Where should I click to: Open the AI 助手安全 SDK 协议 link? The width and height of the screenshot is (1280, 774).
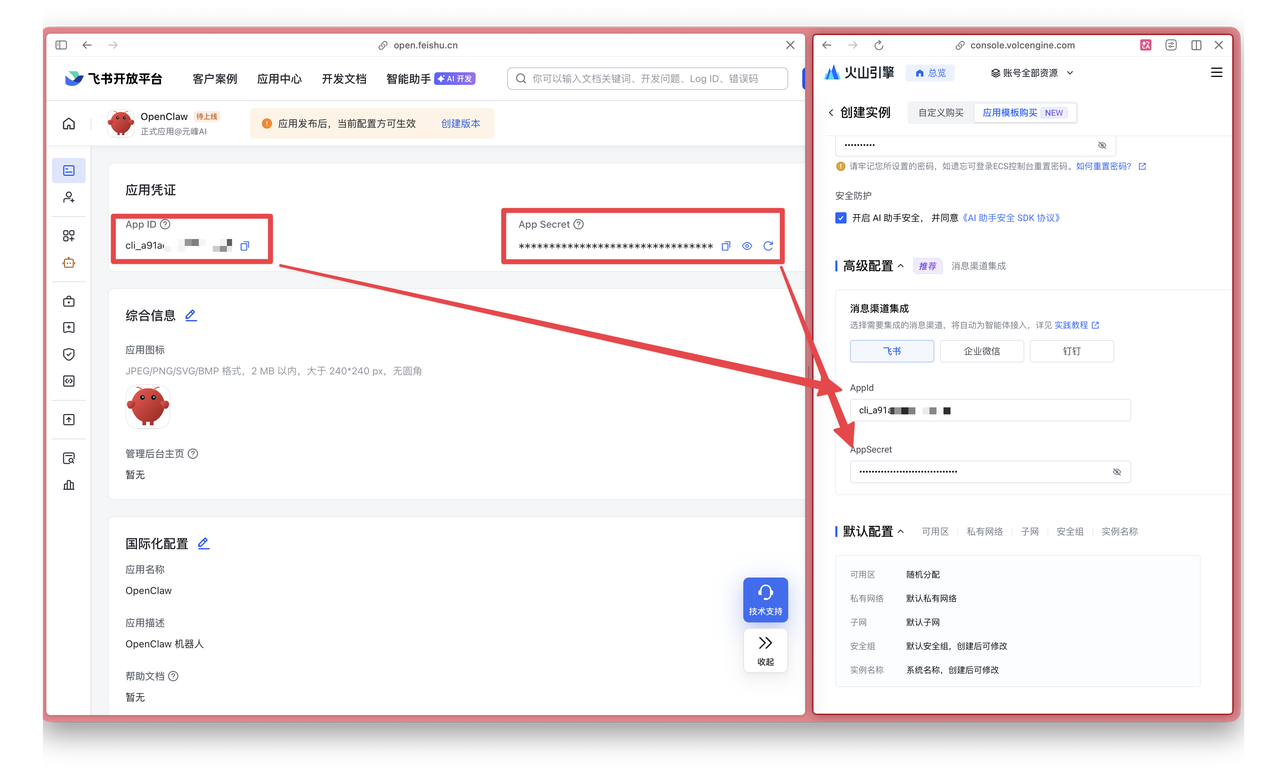(1011, 218)
